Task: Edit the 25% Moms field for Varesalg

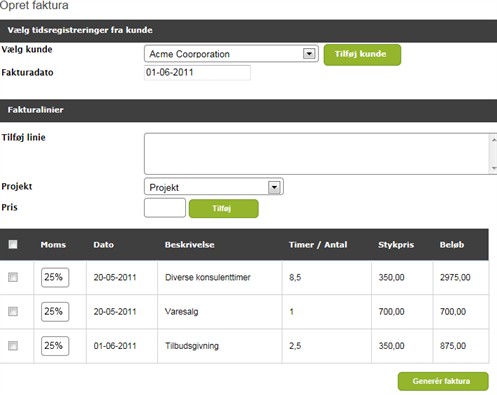Action: [x=55, y=312]
